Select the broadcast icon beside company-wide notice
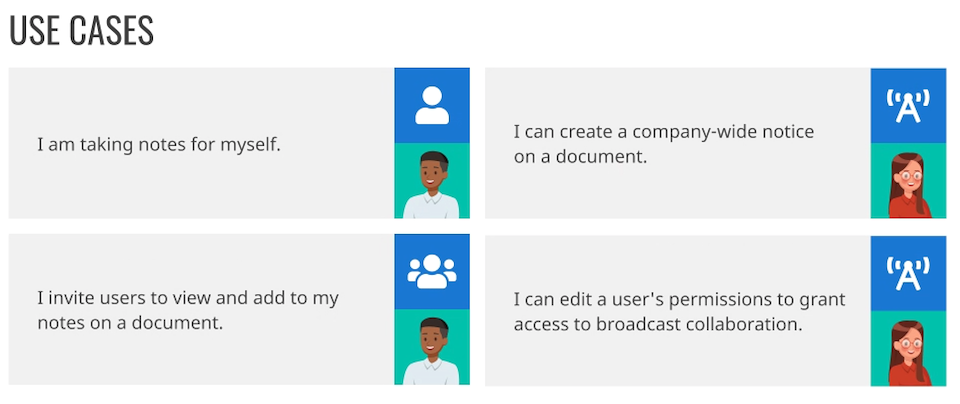The height and width of the screenshot is (404, 960). pos(908,106)
